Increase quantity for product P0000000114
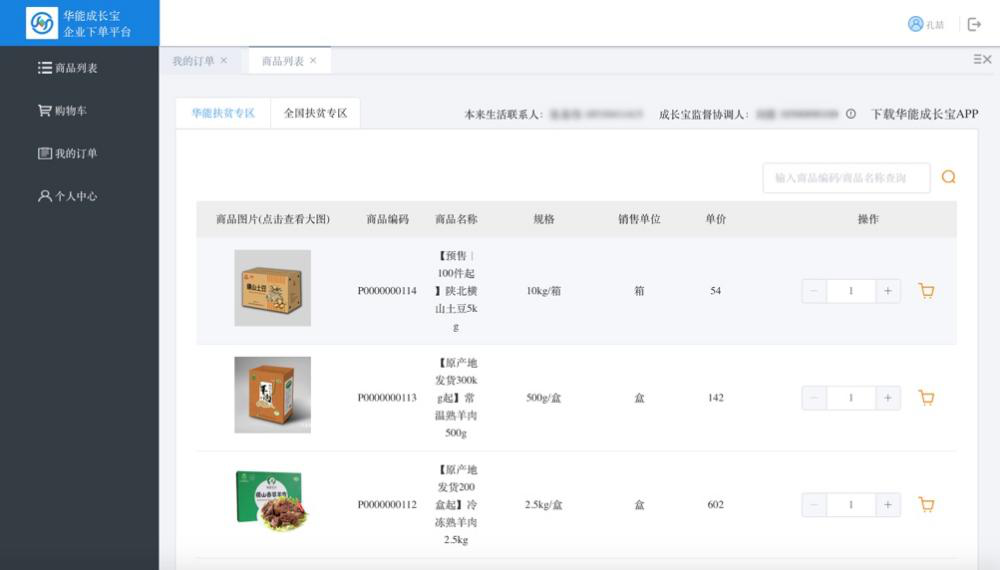 888,291
